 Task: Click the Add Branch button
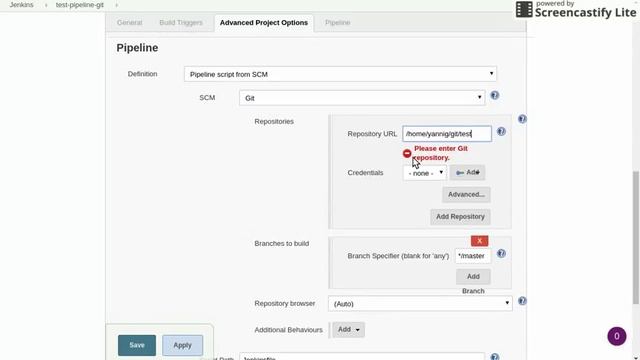coord(473,277)
